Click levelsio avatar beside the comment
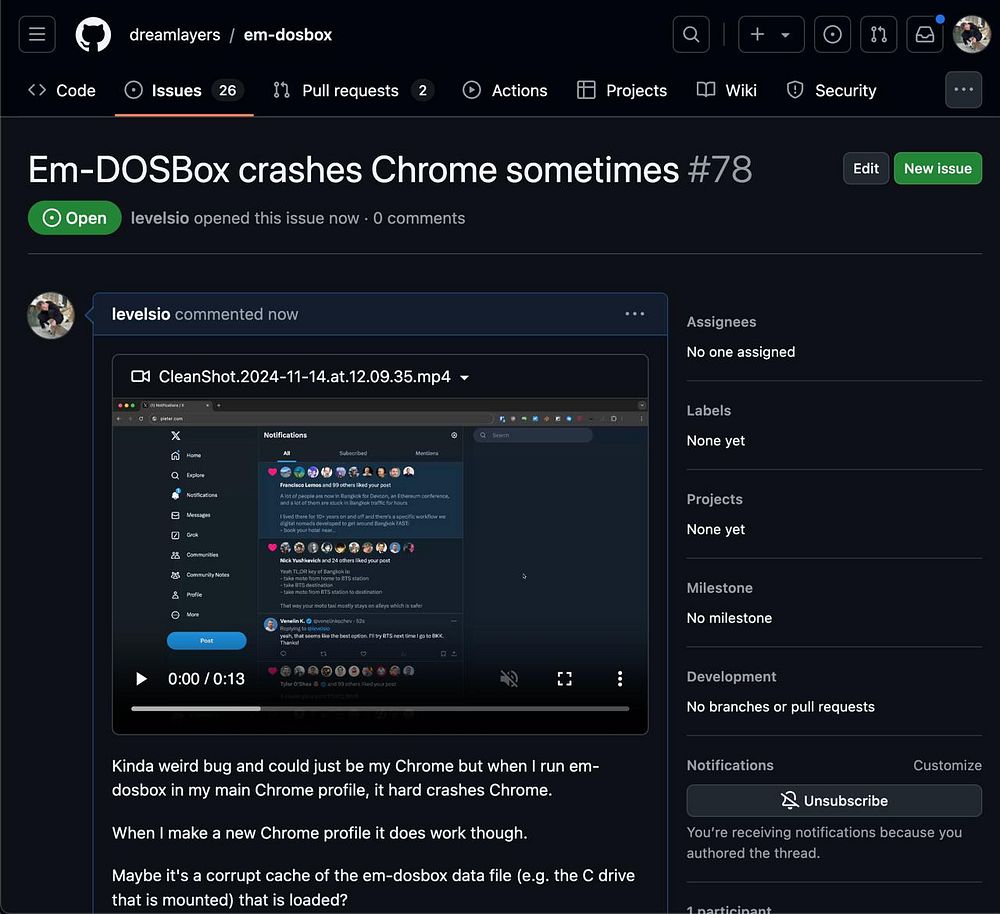 point(51,316)
